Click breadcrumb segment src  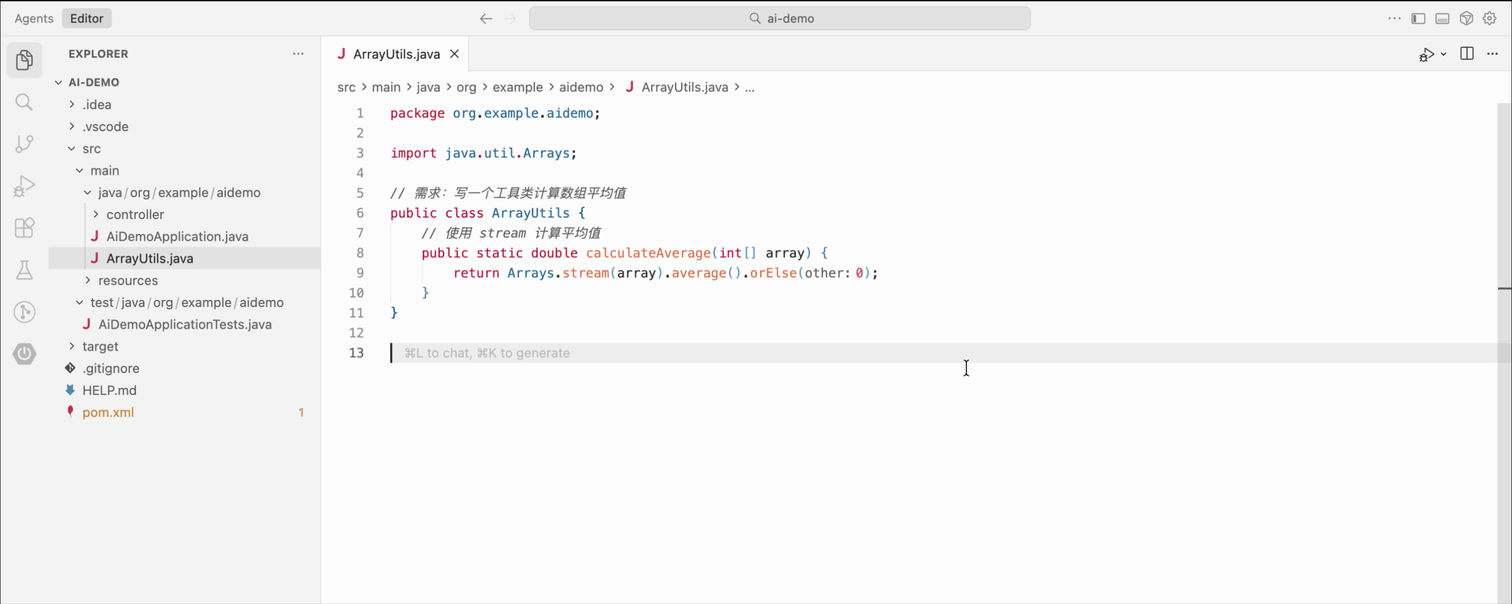click(x=346, y=87)
